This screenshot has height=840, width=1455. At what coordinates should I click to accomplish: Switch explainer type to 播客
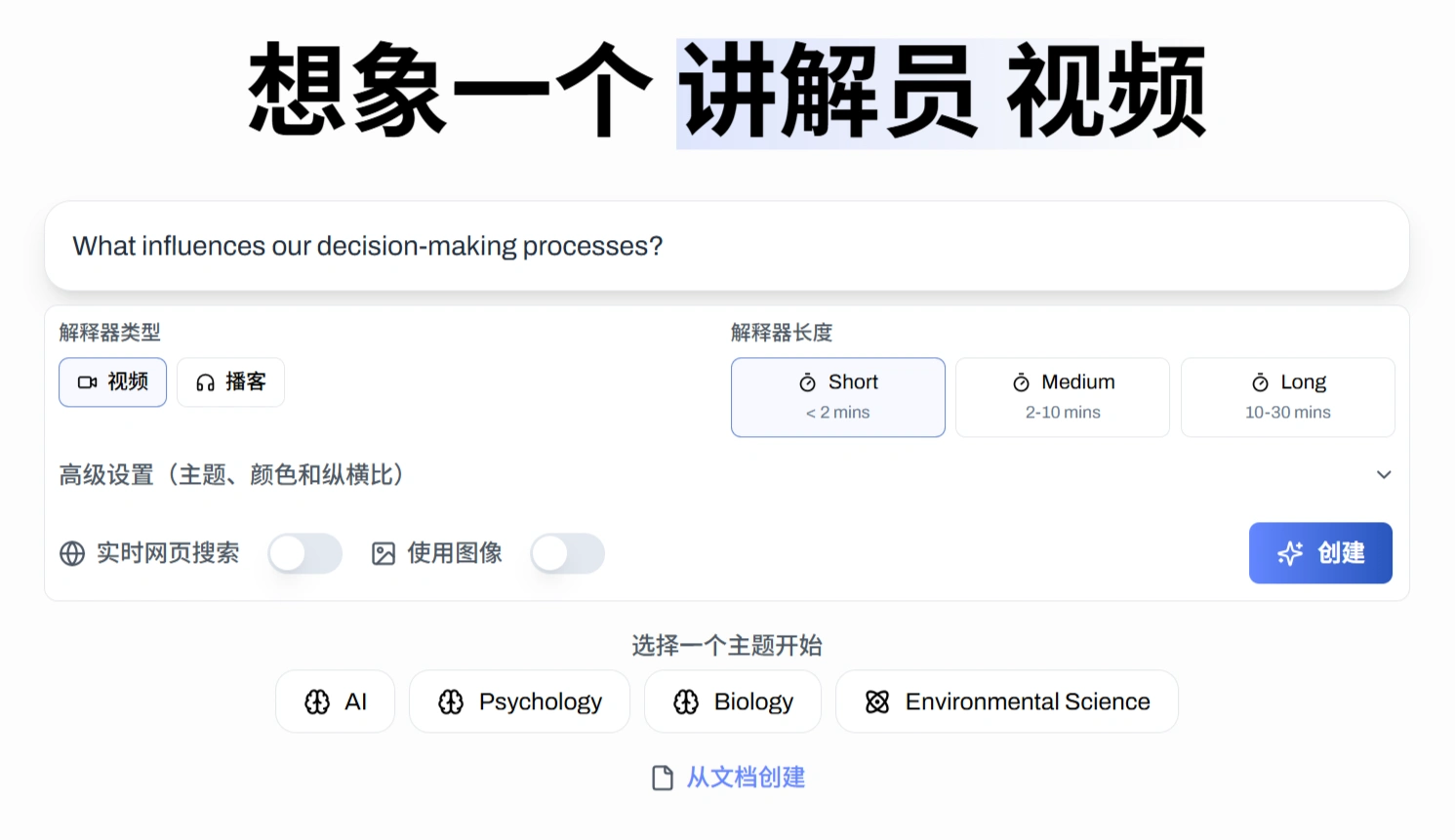pyautogui.click(x=231, y=382)
